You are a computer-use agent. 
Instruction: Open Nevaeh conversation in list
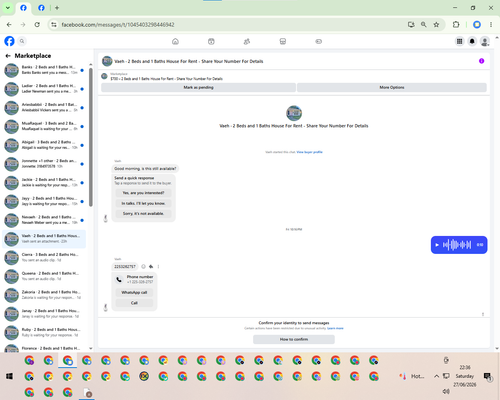(44, 220)
